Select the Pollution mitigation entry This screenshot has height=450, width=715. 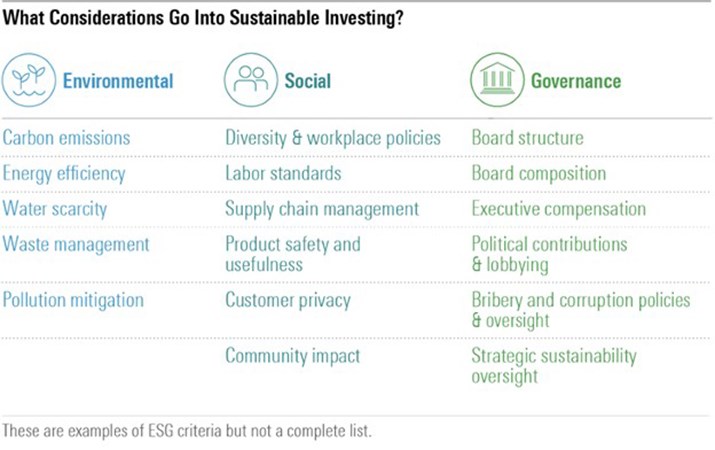coord(73,300)
